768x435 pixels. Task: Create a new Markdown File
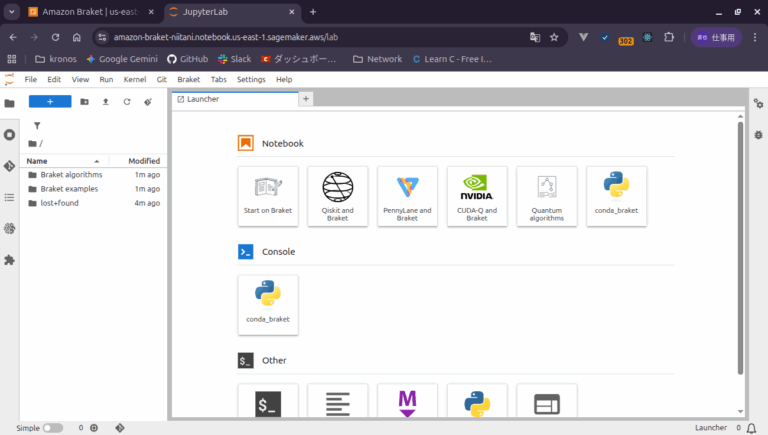coord(407,401)
